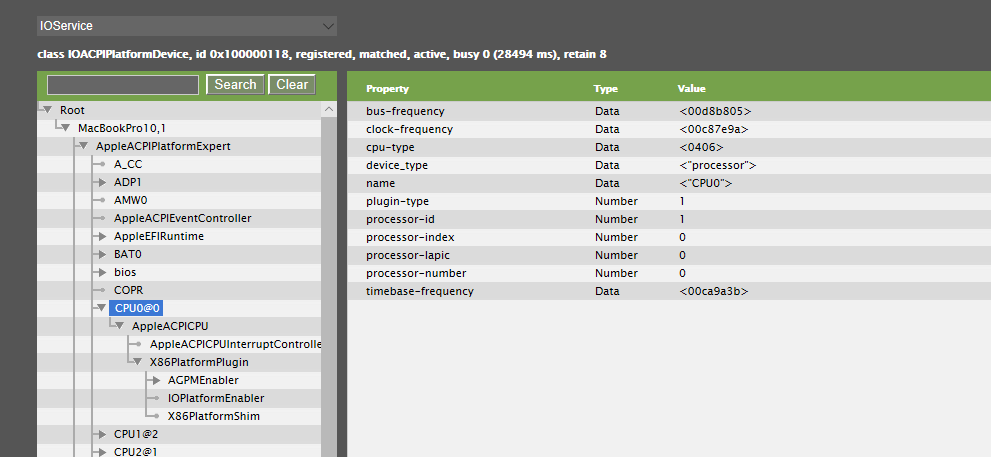Select X86PlatformShim in the tree
This screenshot has width=991, height=457.
pyautogui.click(x=214, y=417)
